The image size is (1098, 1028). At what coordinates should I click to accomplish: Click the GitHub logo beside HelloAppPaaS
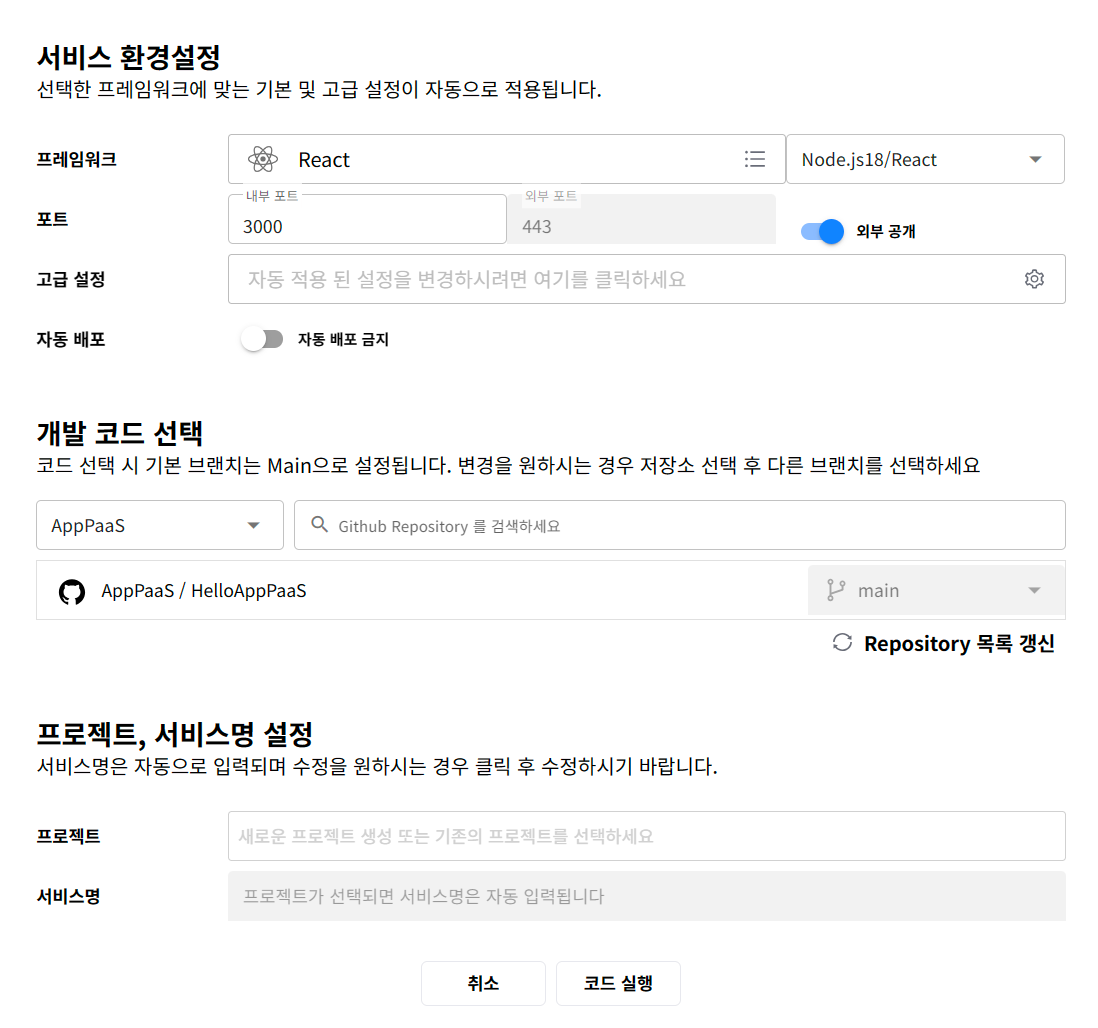[x=72, y=591]
